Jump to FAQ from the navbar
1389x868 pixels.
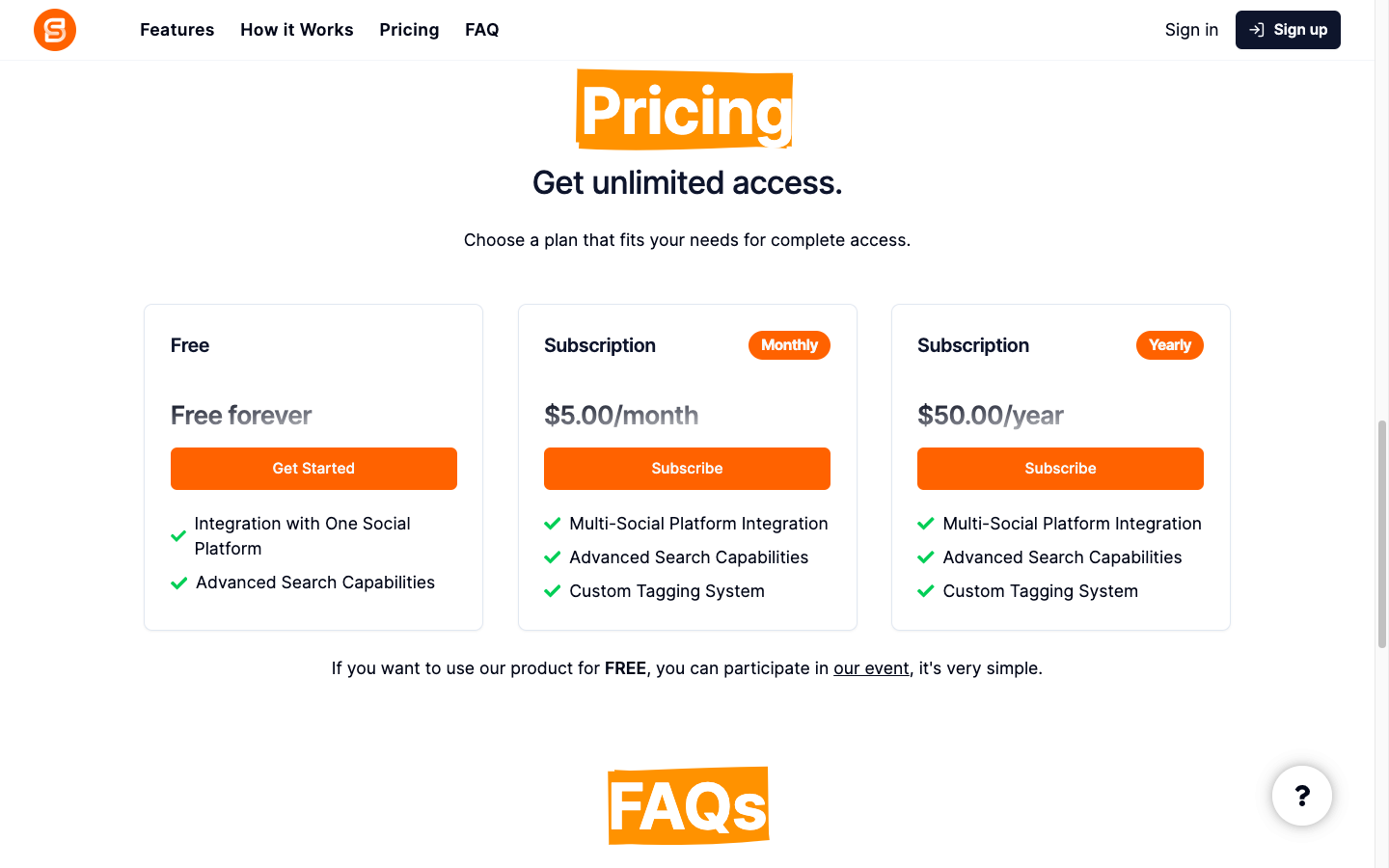481,30
